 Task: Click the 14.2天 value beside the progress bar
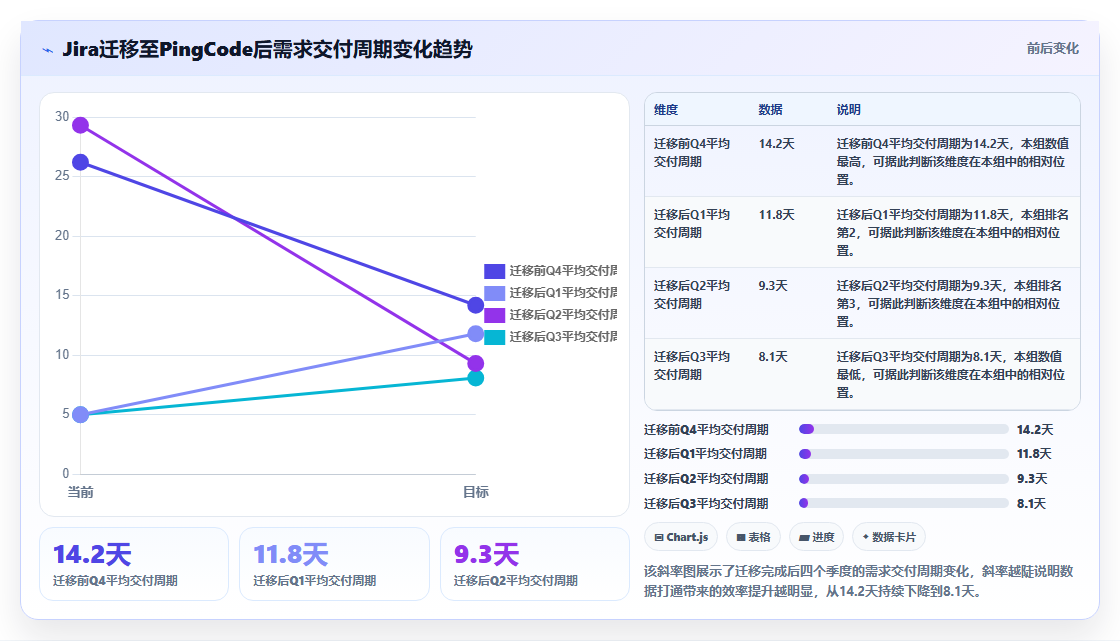click(1035, 429)
